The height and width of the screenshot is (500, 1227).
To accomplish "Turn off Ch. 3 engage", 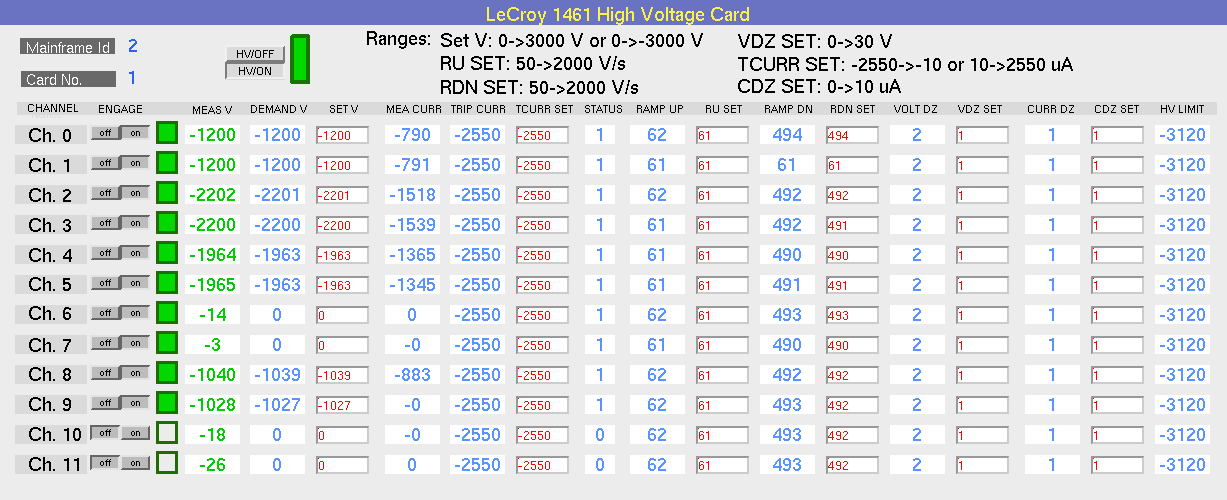I will click(x=105, y=223).
